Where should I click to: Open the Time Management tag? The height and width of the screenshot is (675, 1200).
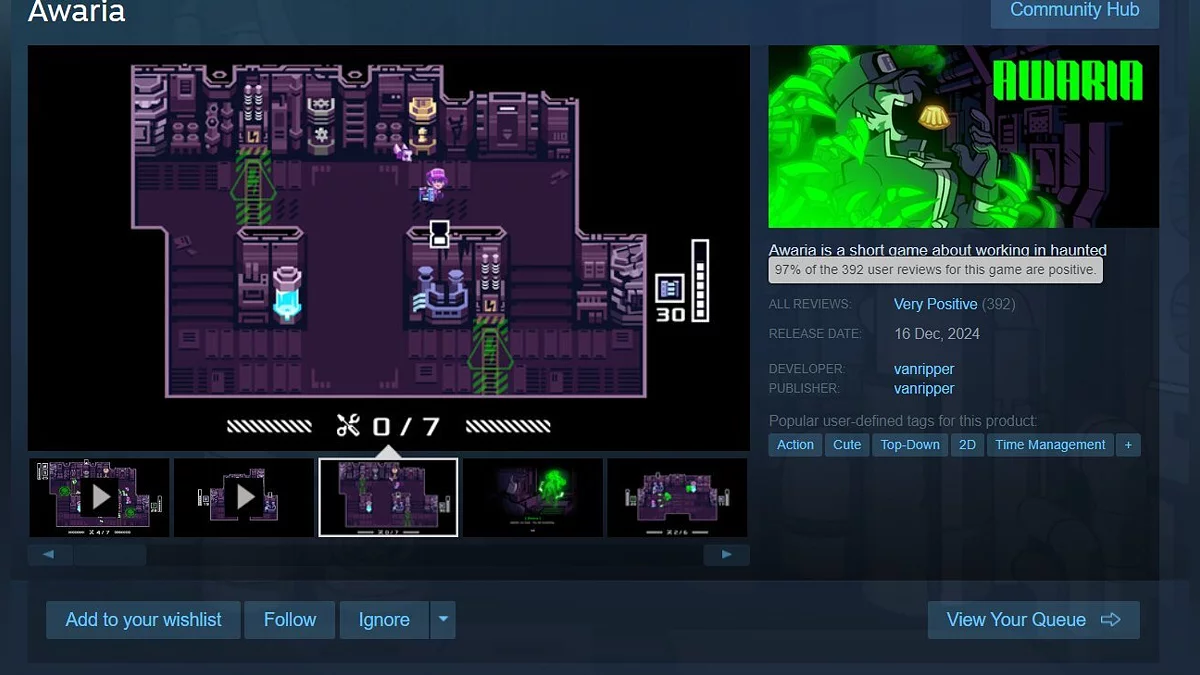(1050, 445)
